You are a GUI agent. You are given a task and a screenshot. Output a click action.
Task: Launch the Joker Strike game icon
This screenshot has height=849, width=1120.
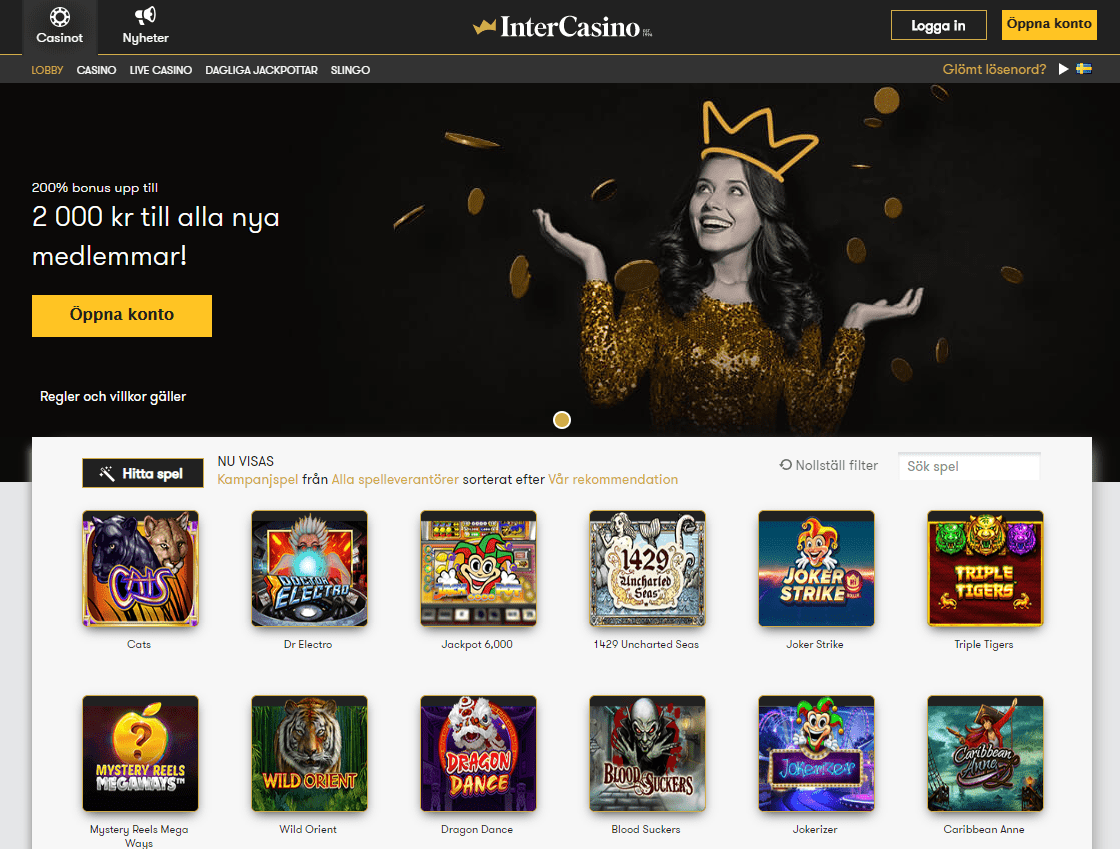[x=816, y=568]
